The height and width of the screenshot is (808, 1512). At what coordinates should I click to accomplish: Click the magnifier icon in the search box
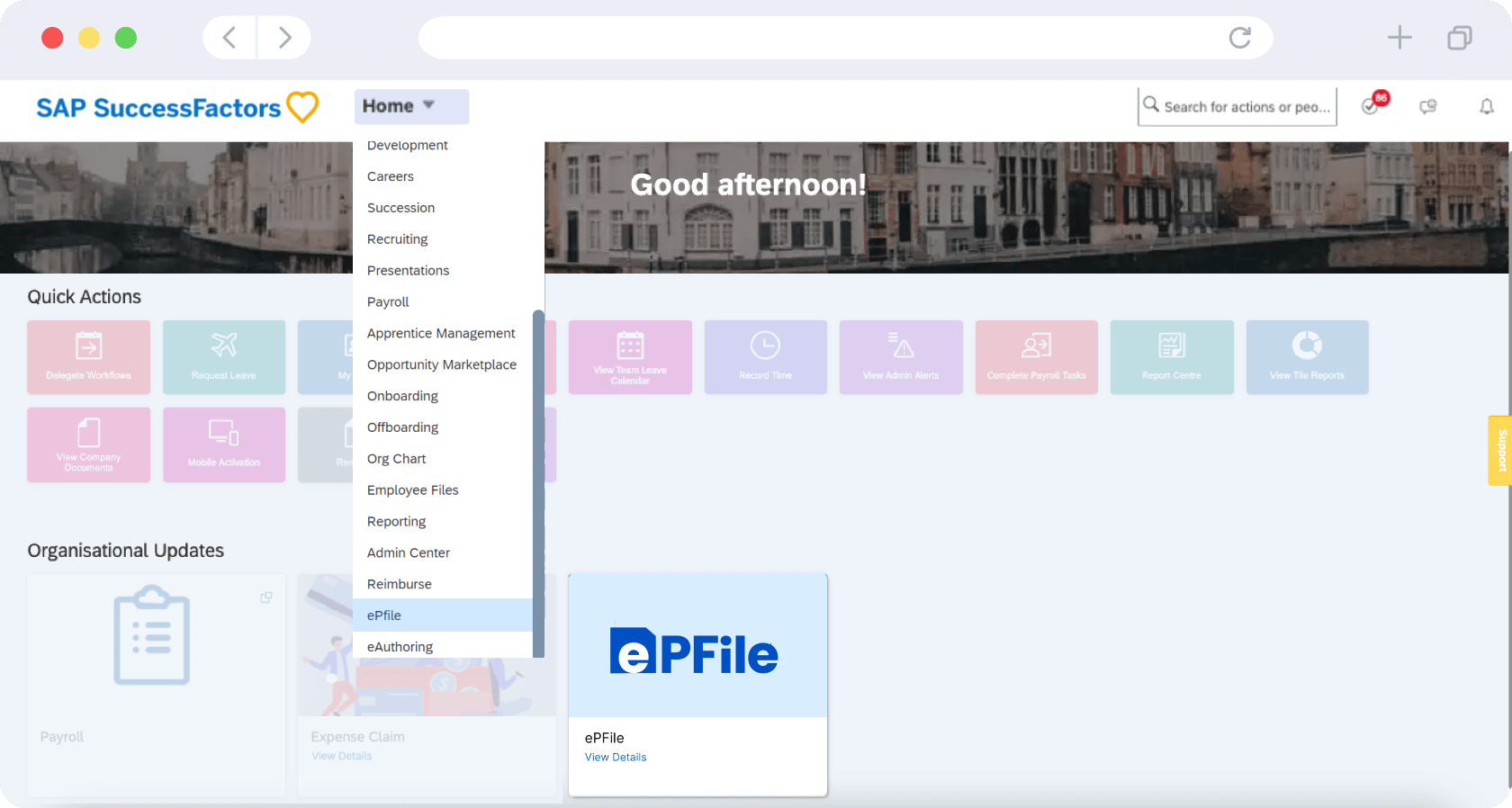click(x=1151, y=104)
